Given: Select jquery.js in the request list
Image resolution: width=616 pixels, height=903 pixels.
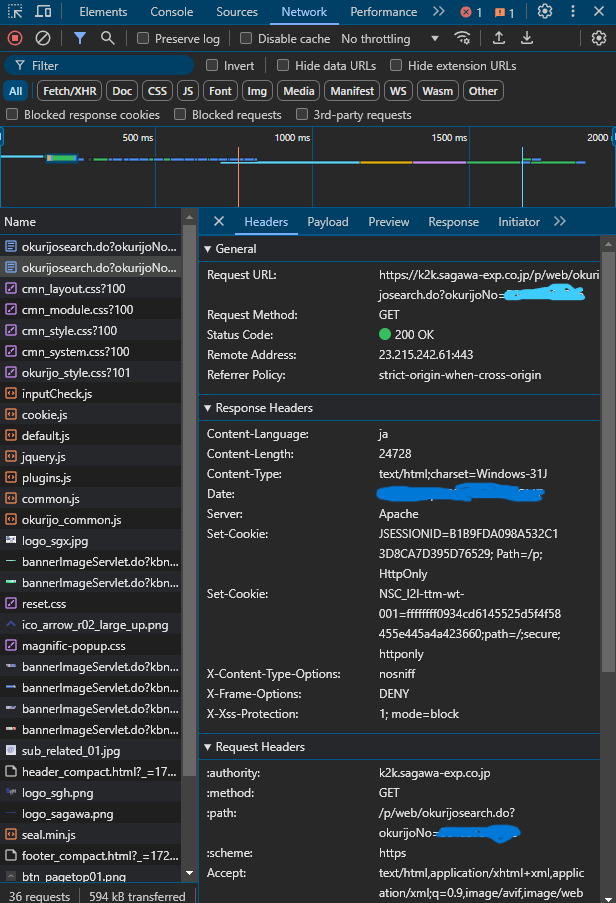Looking at the screenshot, I should pos(43,457).
